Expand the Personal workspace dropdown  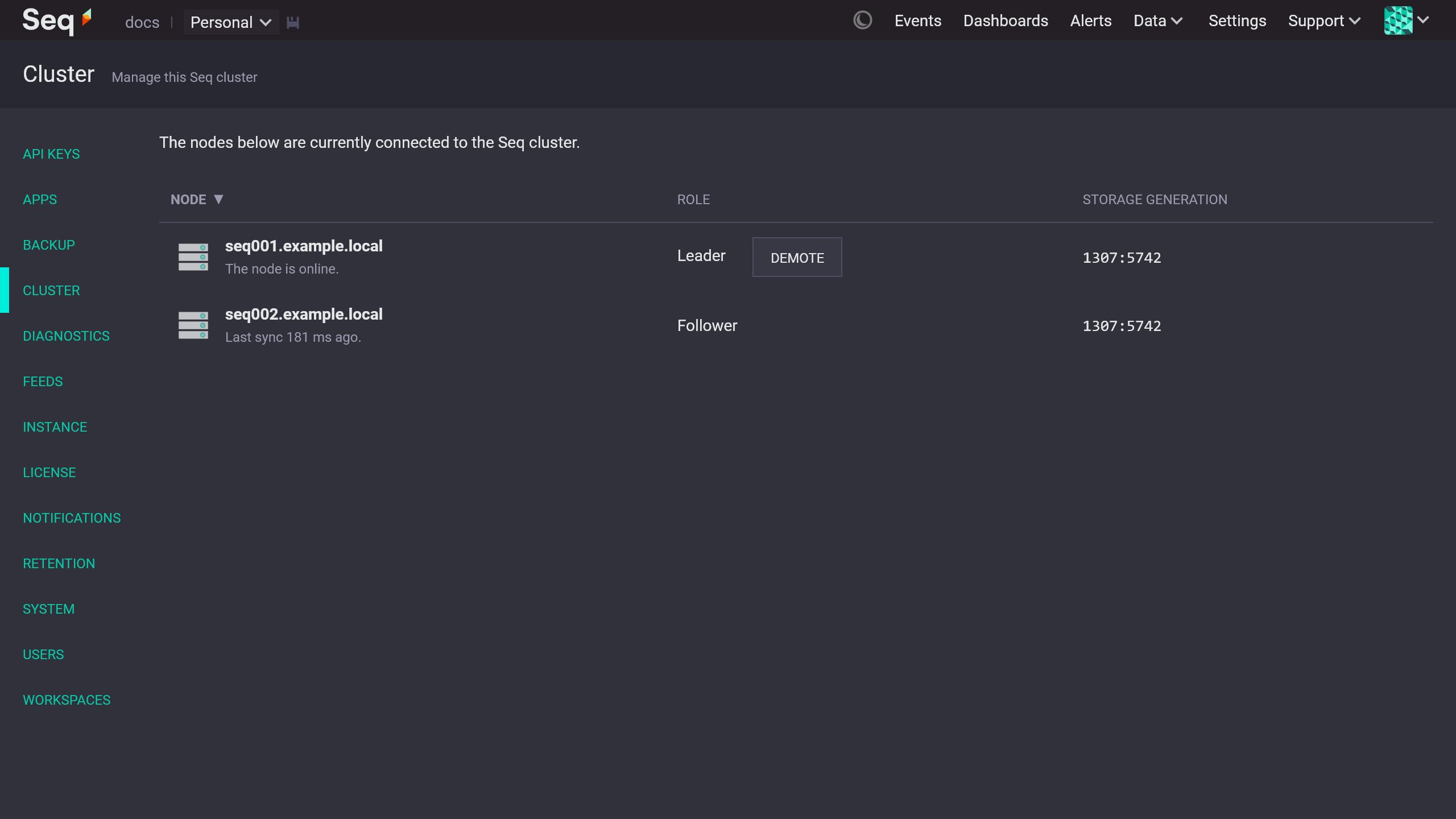coord(231,22)
